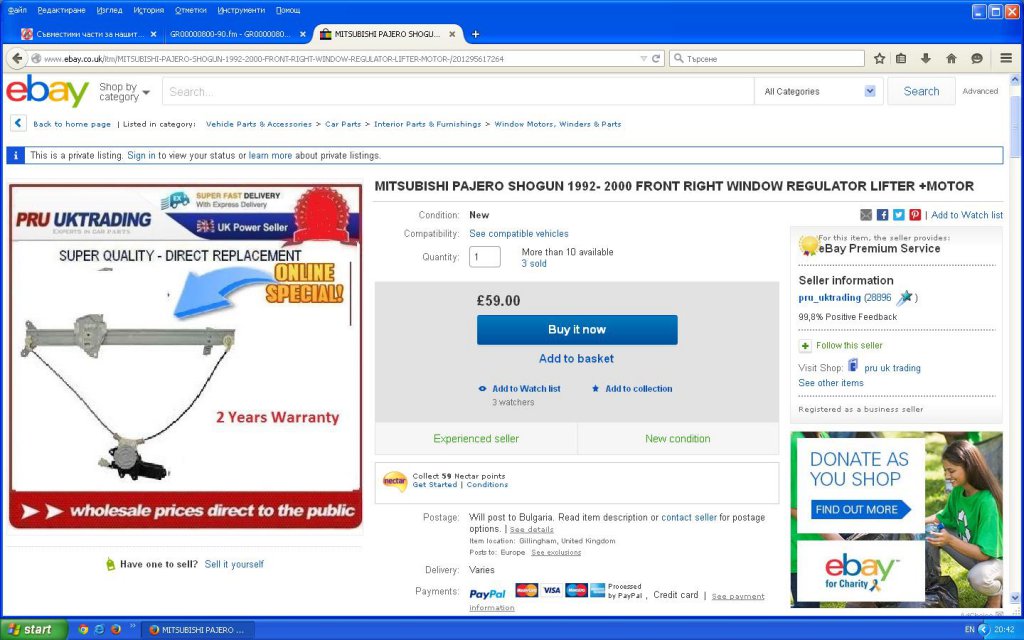Share listing on Facebook icon
1024x640 pixels.
click(882, 215)
